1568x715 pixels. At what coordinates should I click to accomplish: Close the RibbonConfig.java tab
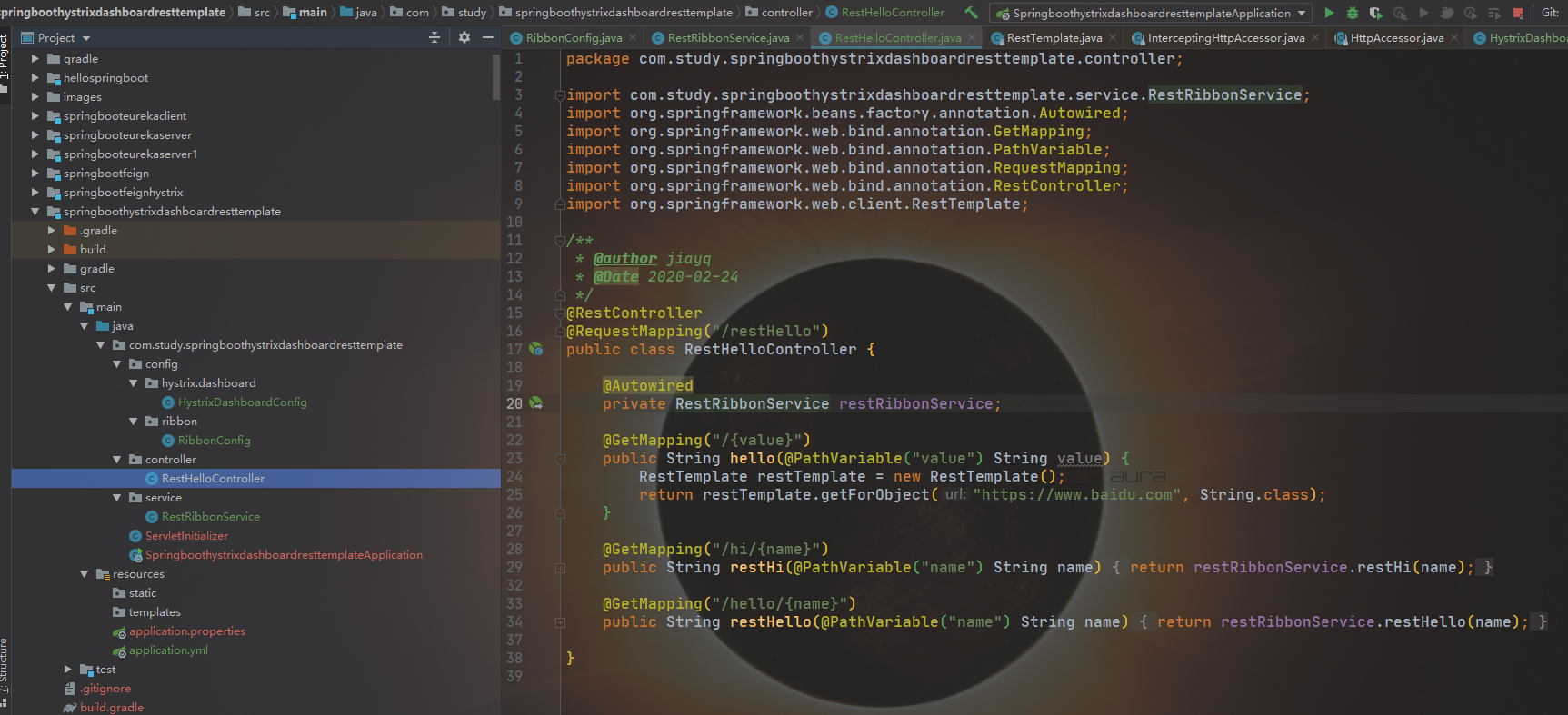[632, 37]
